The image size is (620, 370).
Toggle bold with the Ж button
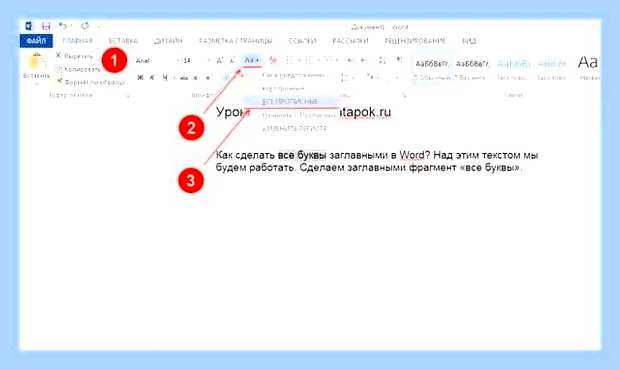pos(140,78)
